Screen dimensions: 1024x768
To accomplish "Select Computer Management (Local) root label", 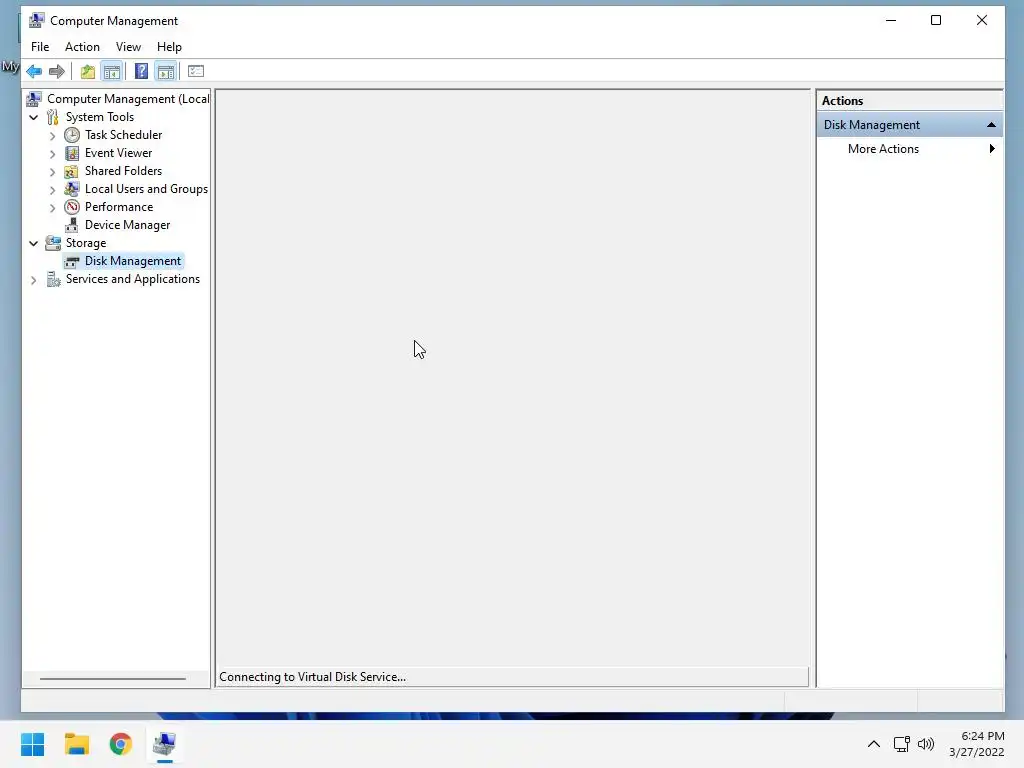I will coord(128,99).
